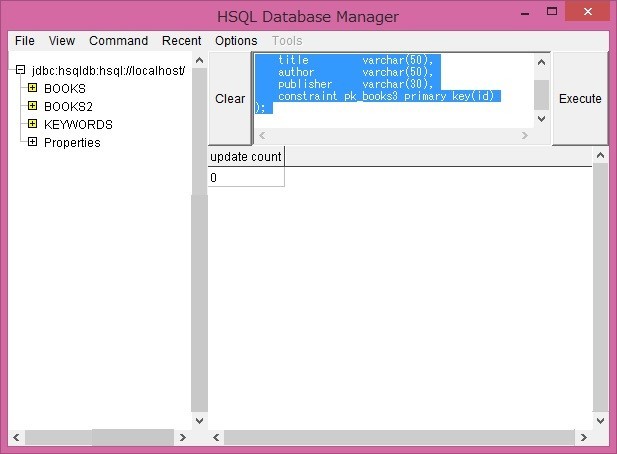
Task: Click SQL editor vertical scroll up arrow
Action: tap(541, 62)
